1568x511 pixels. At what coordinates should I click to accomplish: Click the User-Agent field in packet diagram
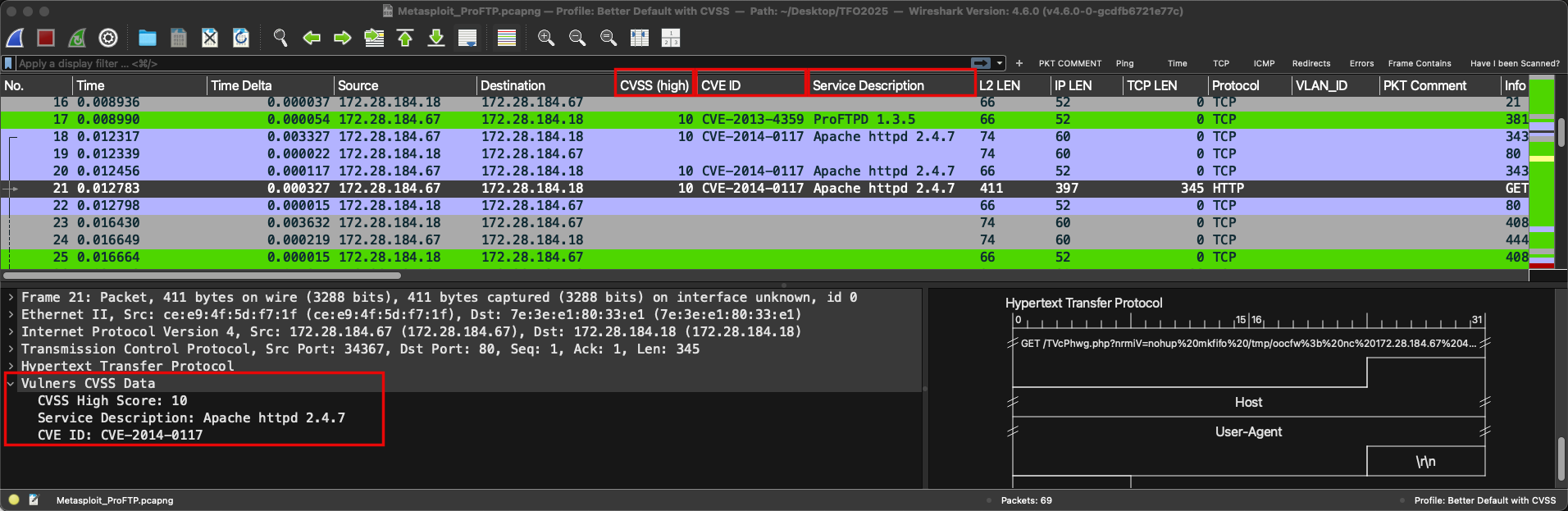1249,431
